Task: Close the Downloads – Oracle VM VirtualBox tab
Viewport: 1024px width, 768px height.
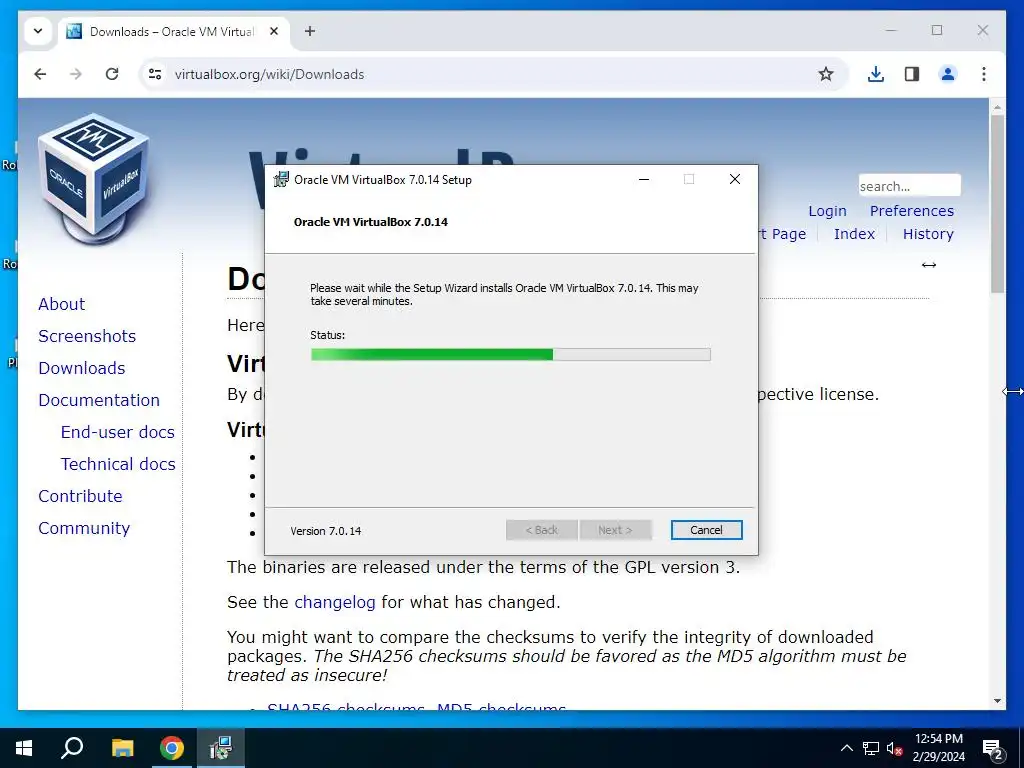Action: [x=274, y=31]
